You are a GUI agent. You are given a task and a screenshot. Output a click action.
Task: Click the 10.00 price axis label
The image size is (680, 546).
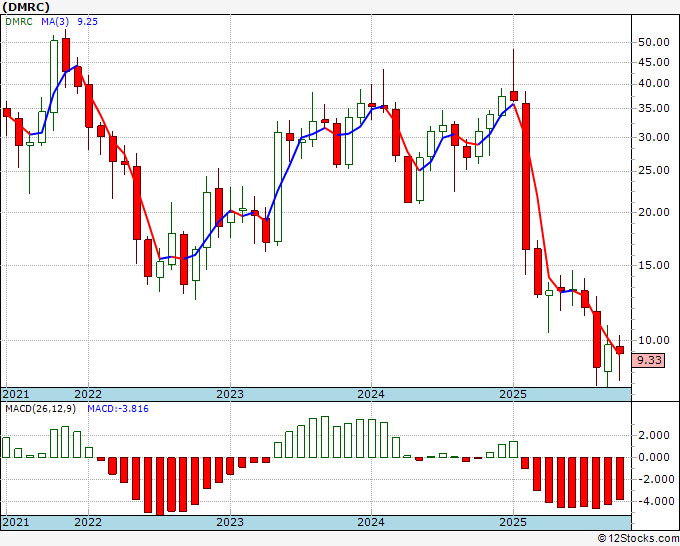point(654,340)
